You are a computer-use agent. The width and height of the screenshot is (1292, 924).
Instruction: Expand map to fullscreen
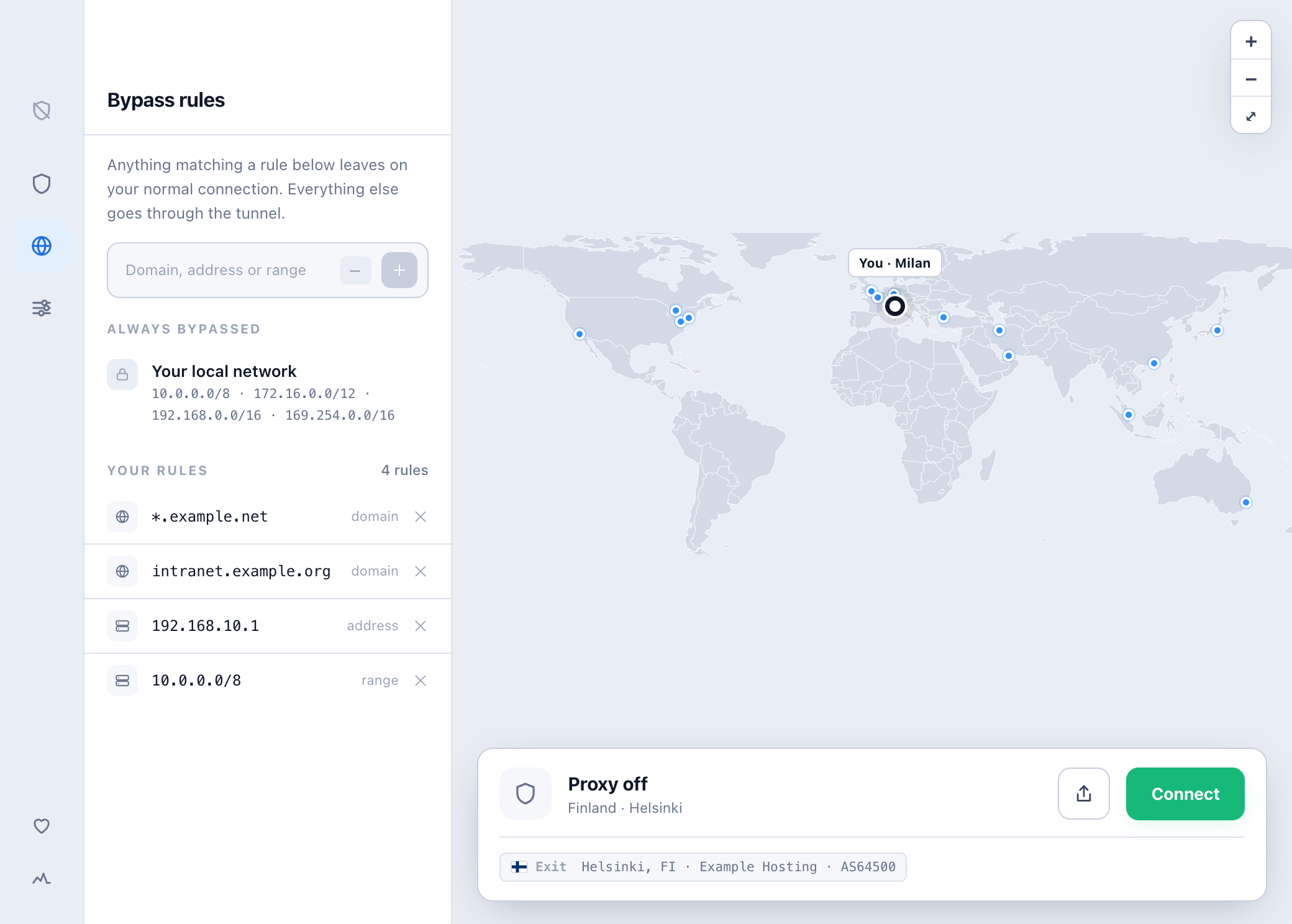coord(1251,116)
